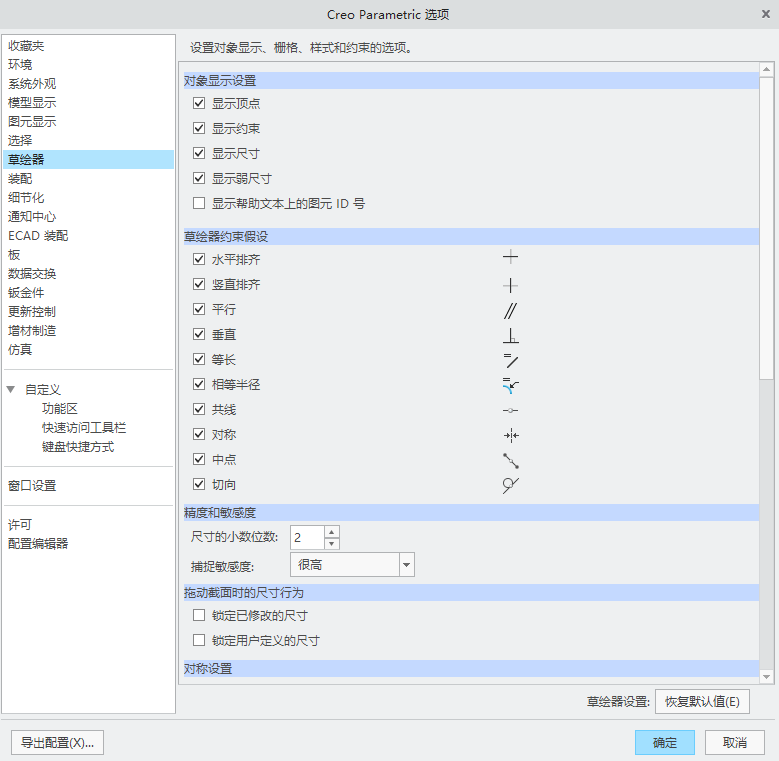Click the 取消 cancel button

735,743
